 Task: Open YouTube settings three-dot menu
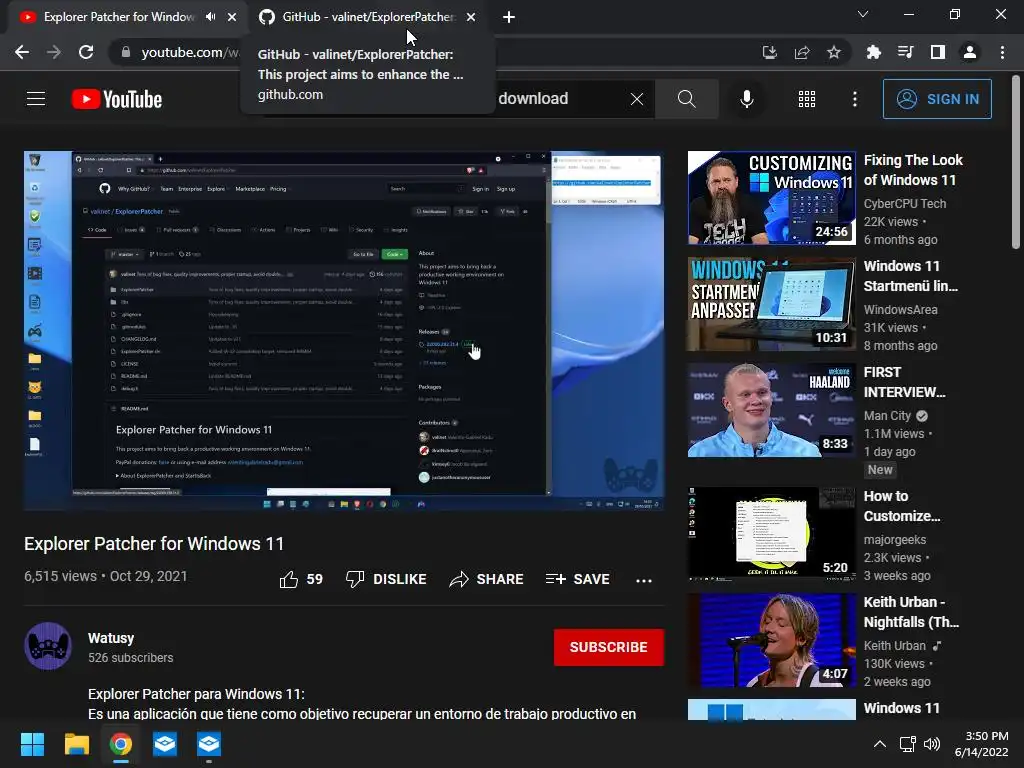click(x=855, y=99)
